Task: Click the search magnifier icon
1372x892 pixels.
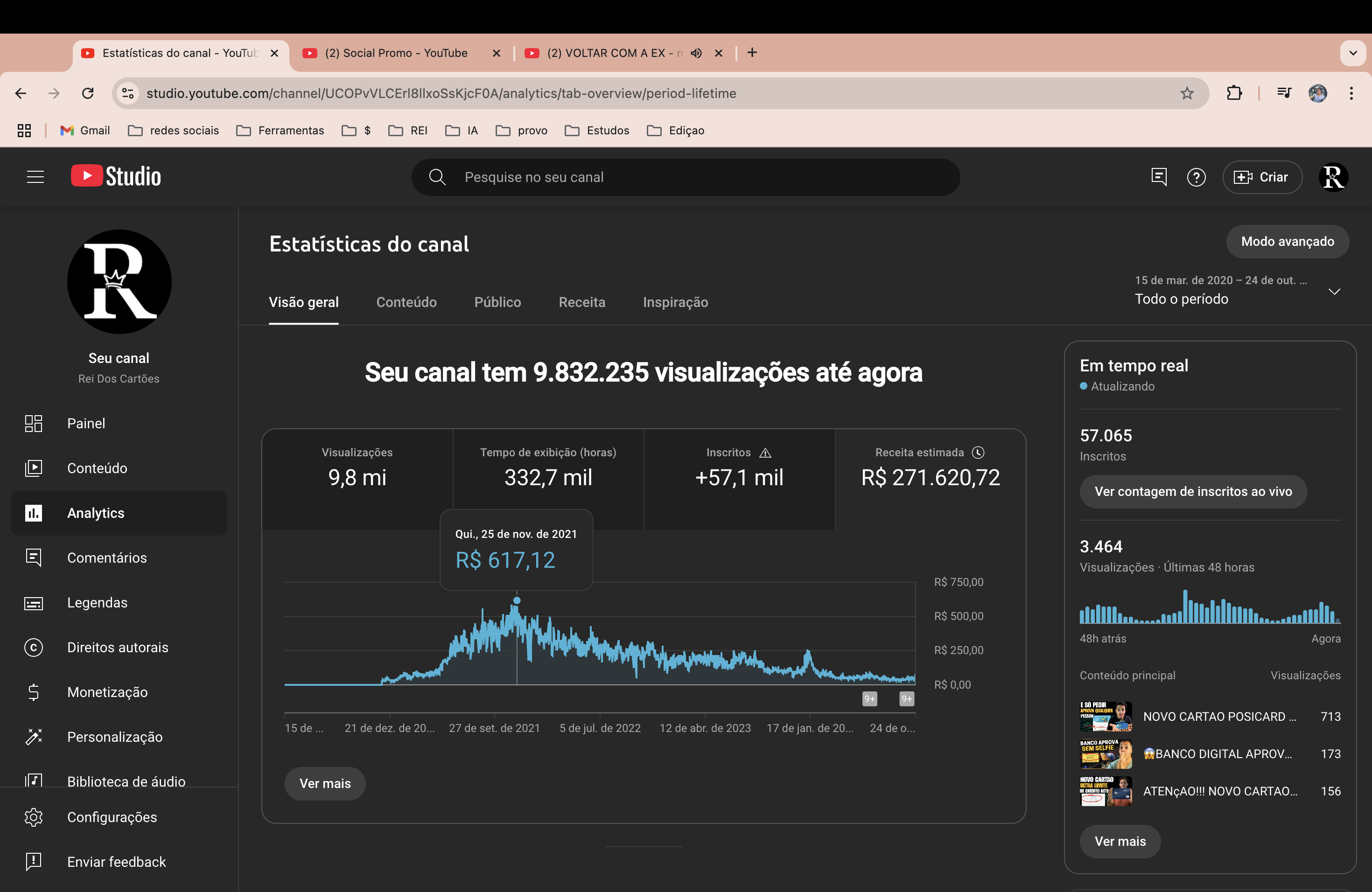Action: pos(438,177)
